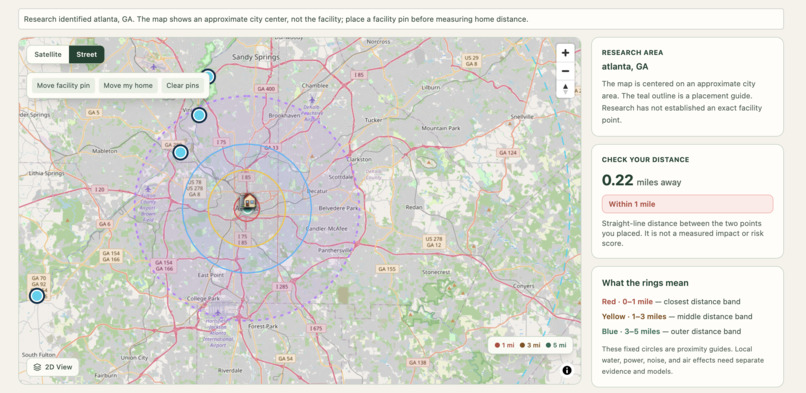The height and width of the screenshot is (393, 806).
Task: Click the research notice banner at top
Action: (401, 19)
